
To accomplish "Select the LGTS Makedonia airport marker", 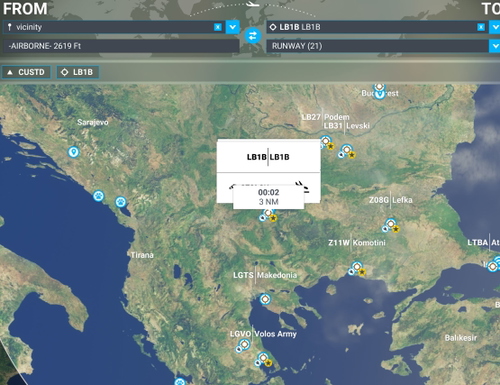I will 265,299.
